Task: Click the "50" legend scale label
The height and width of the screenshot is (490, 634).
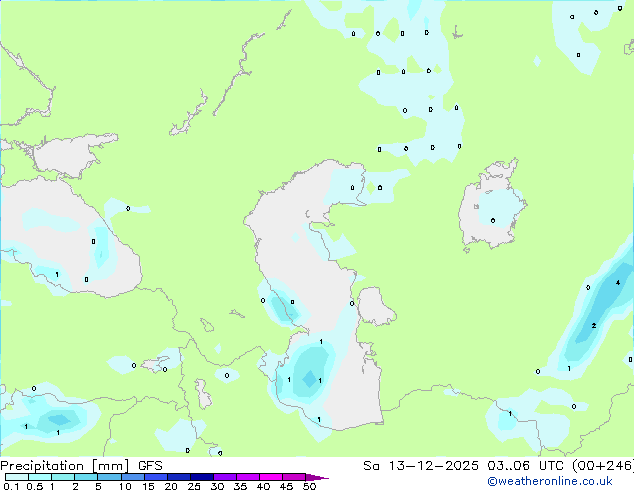Action: coord(309,486)
